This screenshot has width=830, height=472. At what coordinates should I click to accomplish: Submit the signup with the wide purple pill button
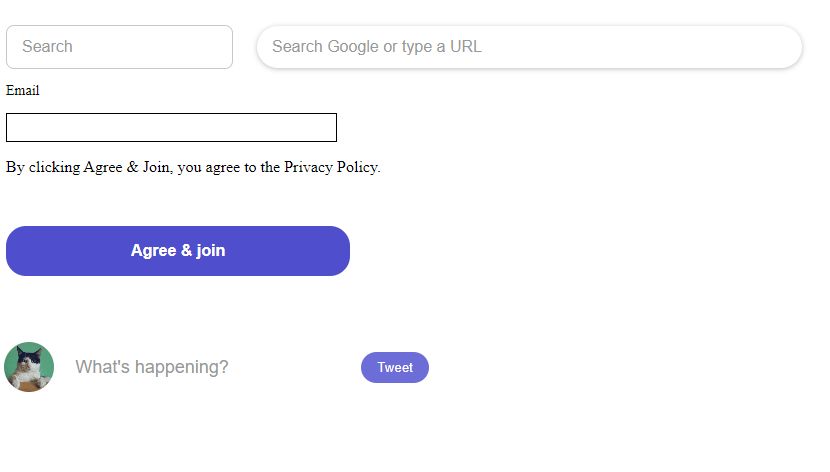(x=178, y=251)
